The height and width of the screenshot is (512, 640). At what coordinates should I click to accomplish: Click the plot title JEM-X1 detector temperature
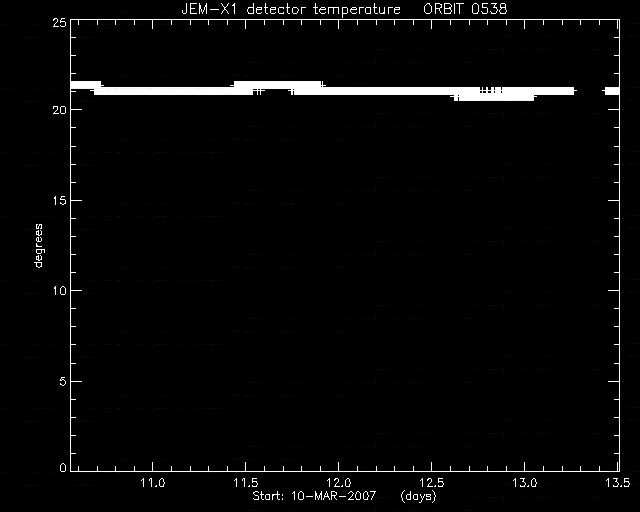tap(291, 9)
